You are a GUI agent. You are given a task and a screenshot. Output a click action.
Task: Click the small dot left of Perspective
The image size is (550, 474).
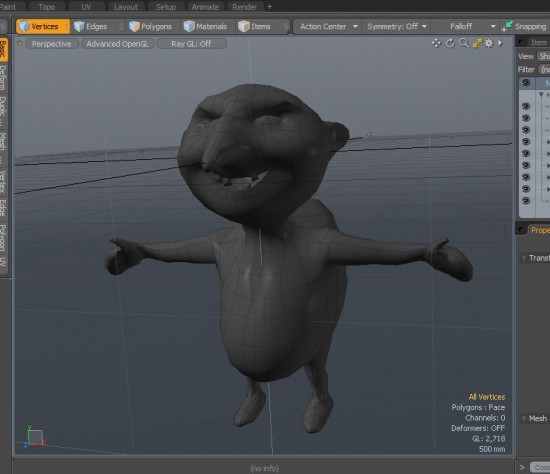[20, 44]
